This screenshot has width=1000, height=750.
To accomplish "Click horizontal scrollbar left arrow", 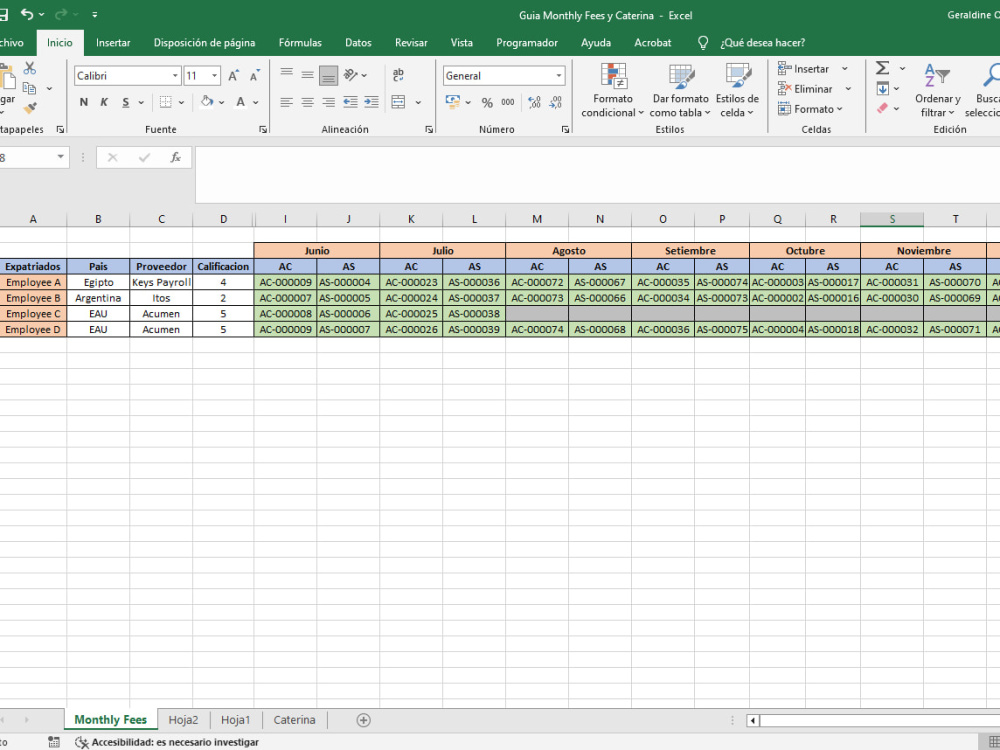I will coord(753,721).
